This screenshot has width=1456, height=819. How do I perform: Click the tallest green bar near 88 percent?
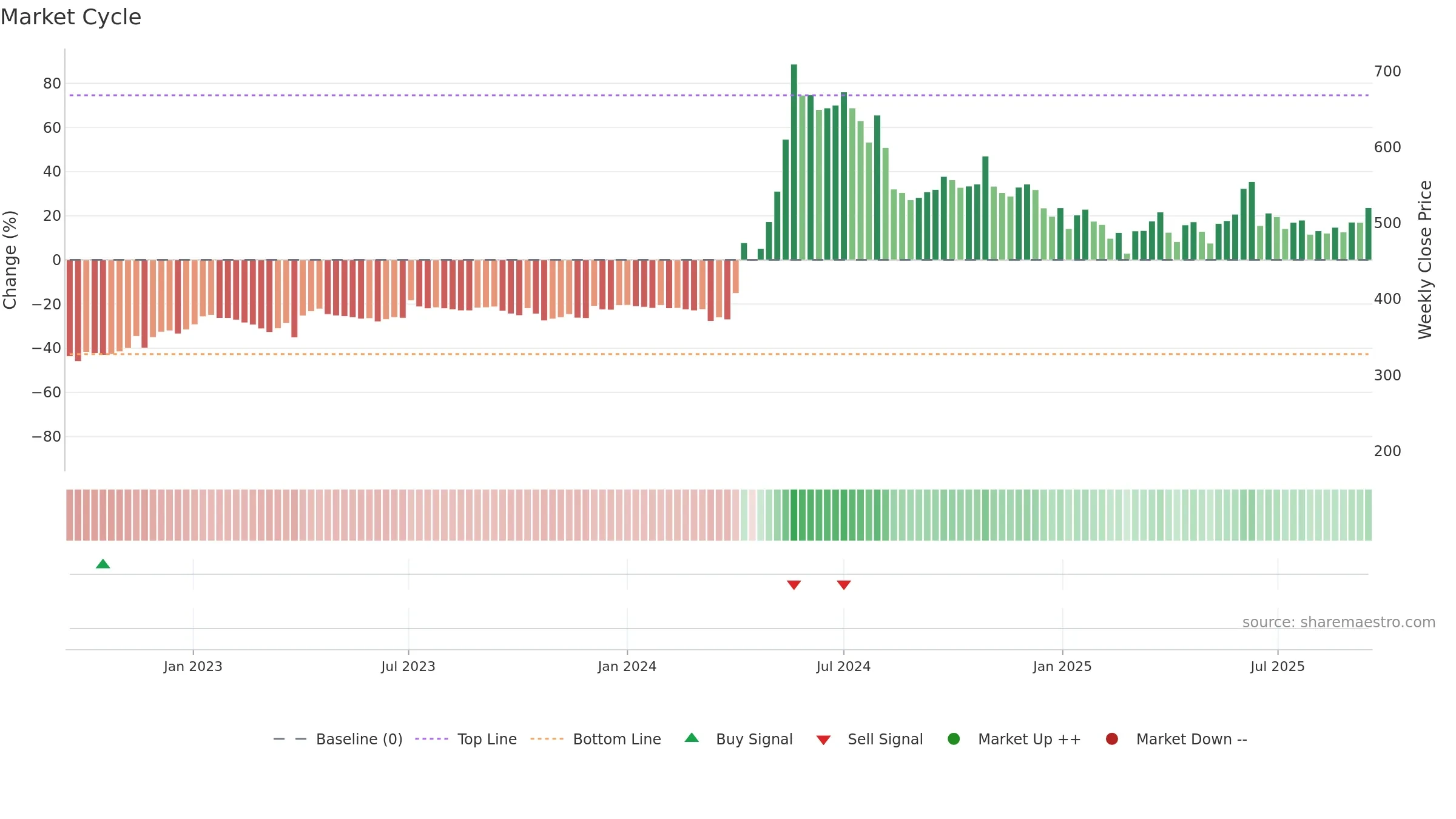pos(794,162)
